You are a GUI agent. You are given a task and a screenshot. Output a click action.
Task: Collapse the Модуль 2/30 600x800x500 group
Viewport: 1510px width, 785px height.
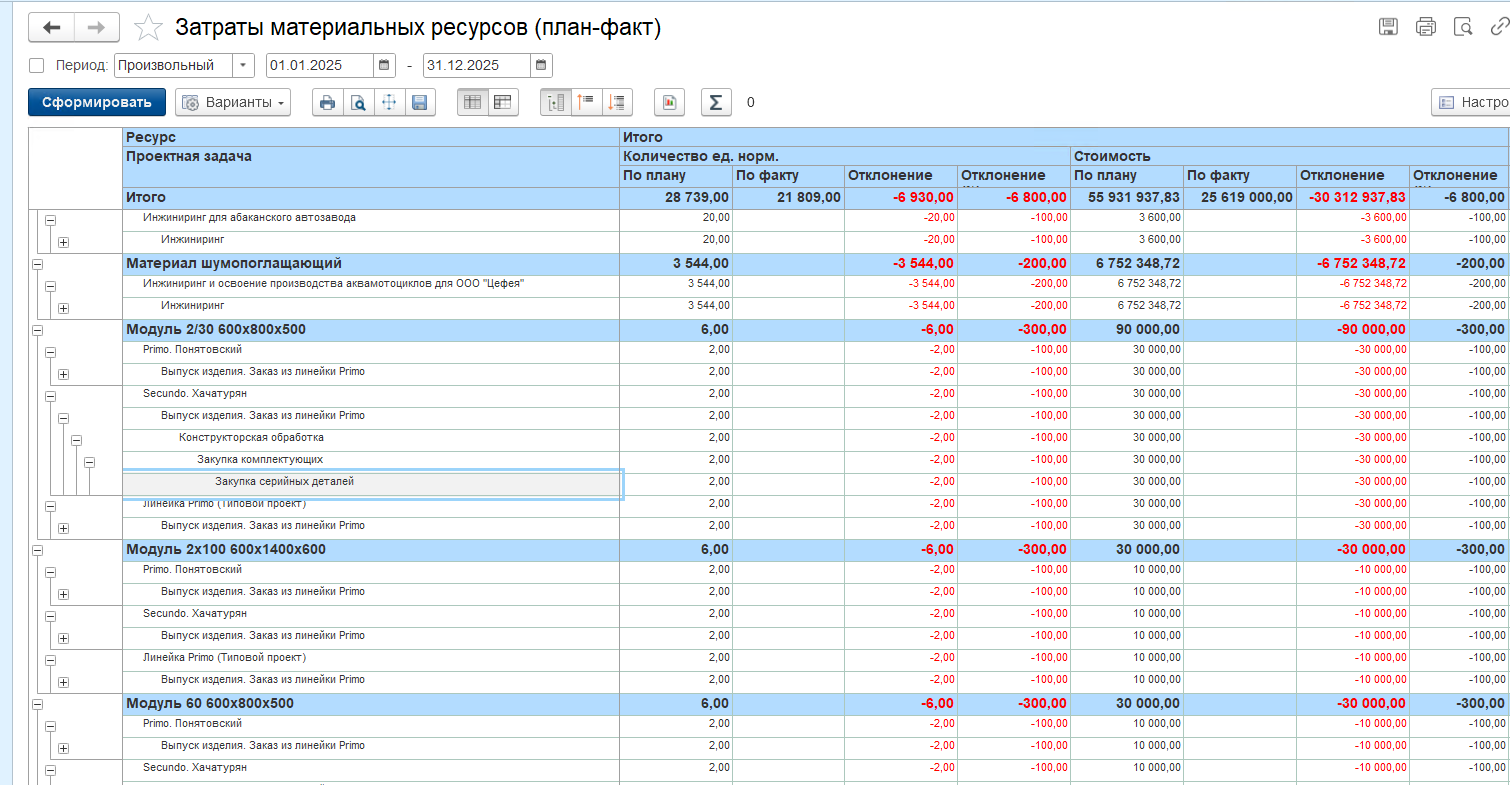(x=37, y=330)
